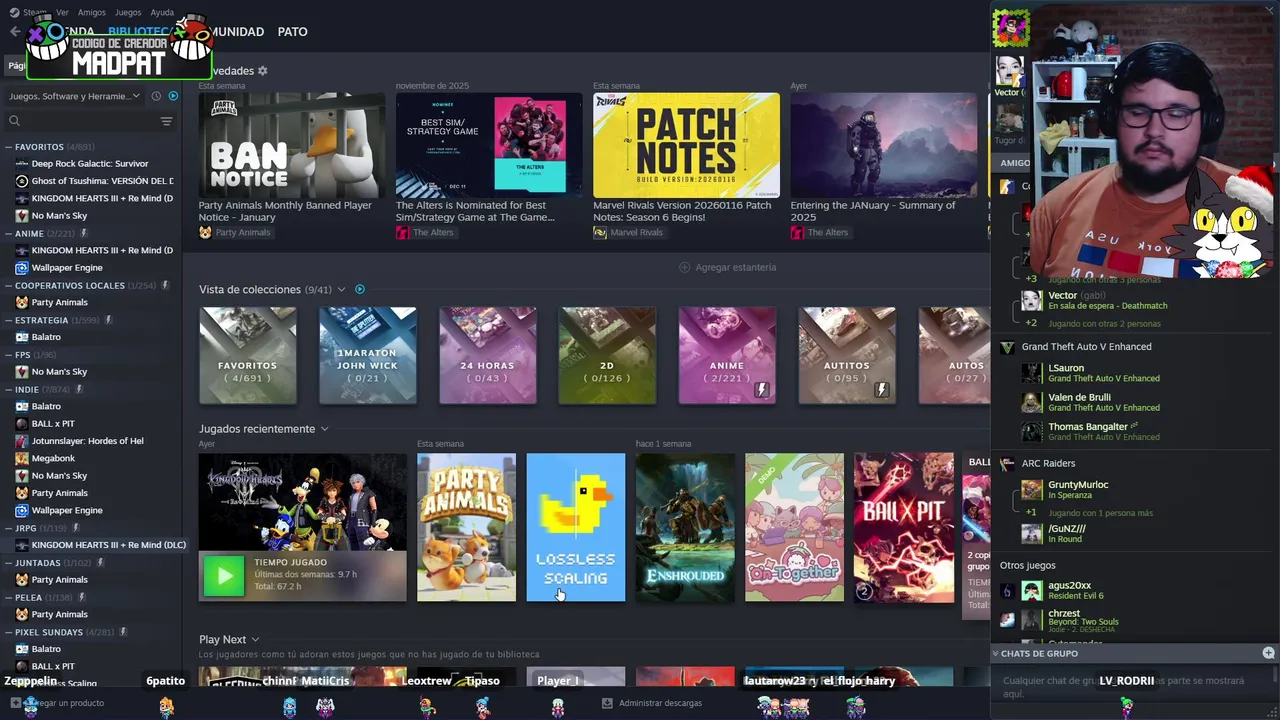Select the Lossless Scaling game cover
The image size is (1280, 720).
point(576,528)
